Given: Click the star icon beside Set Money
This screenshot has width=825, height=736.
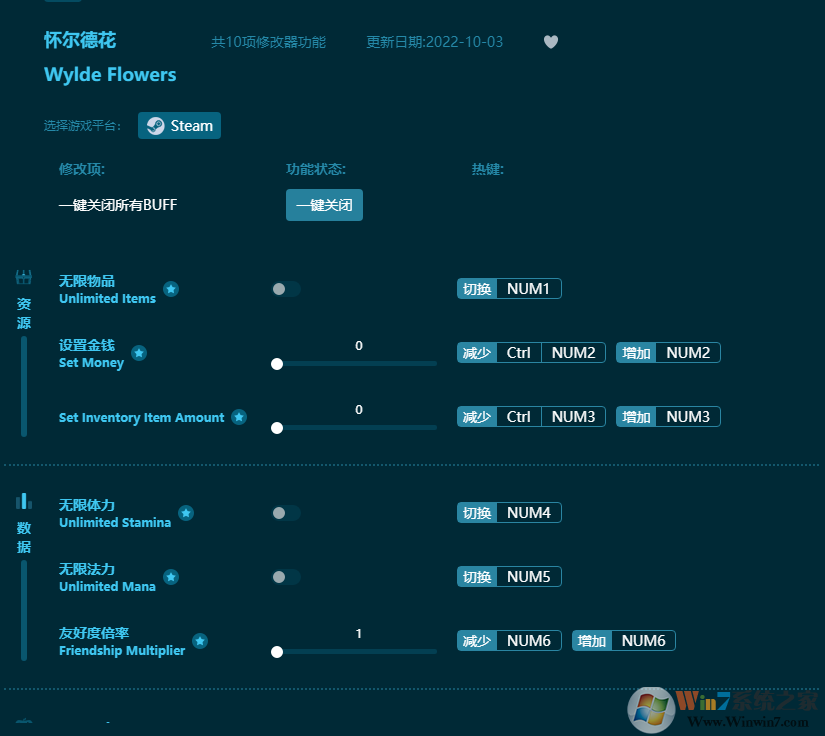Looking at the screenshot, I should tap(139, 353).
